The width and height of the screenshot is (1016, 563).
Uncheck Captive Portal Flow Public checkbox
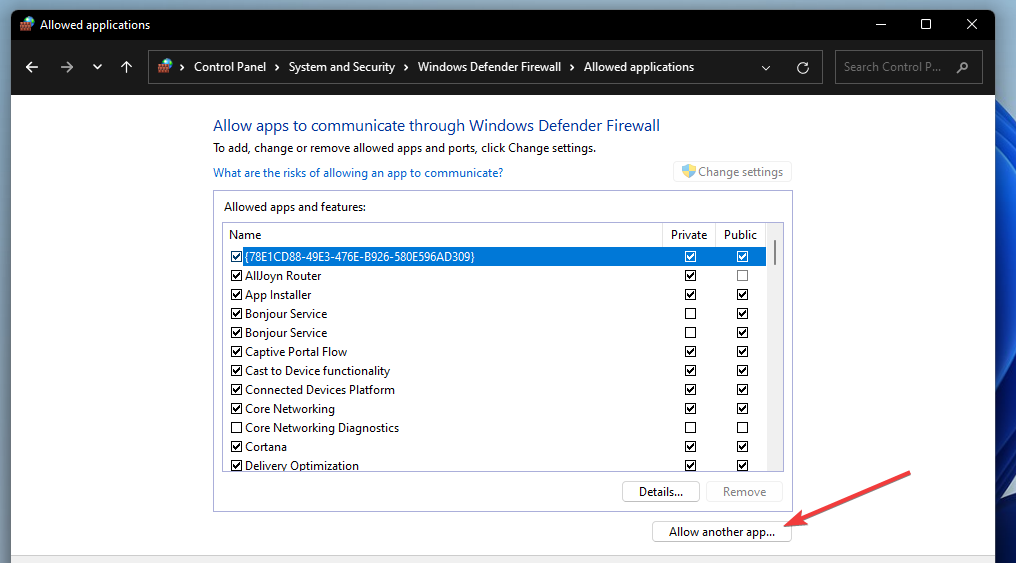point(743,352)
